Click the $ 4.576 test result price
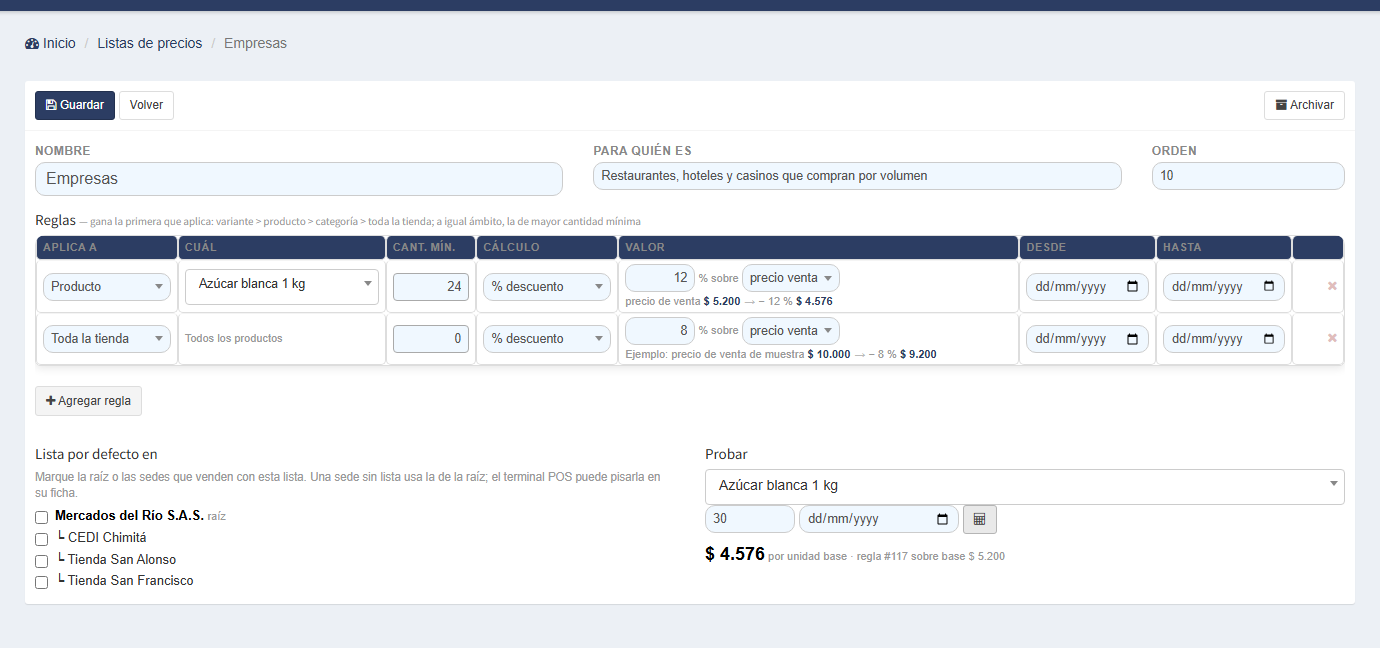The image size is (1380, 648). point(735,554)
